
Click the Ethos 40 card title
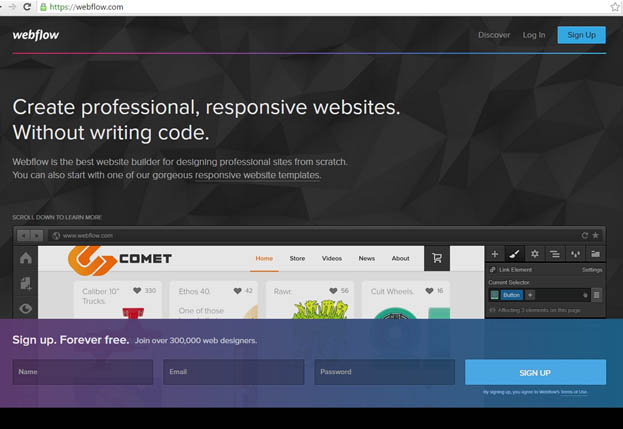(x=194, y=292)
